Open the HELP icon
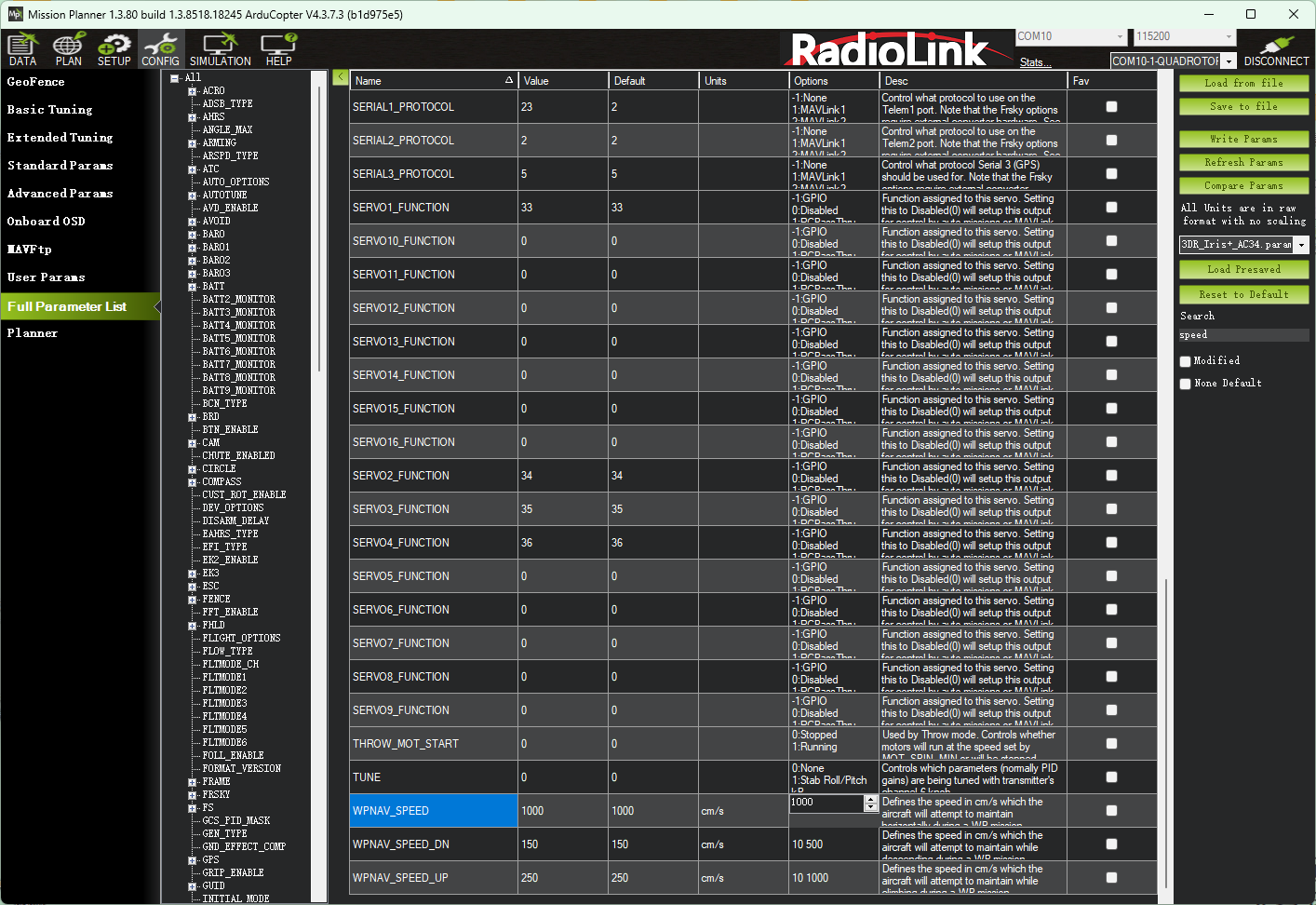 (278, 49)
